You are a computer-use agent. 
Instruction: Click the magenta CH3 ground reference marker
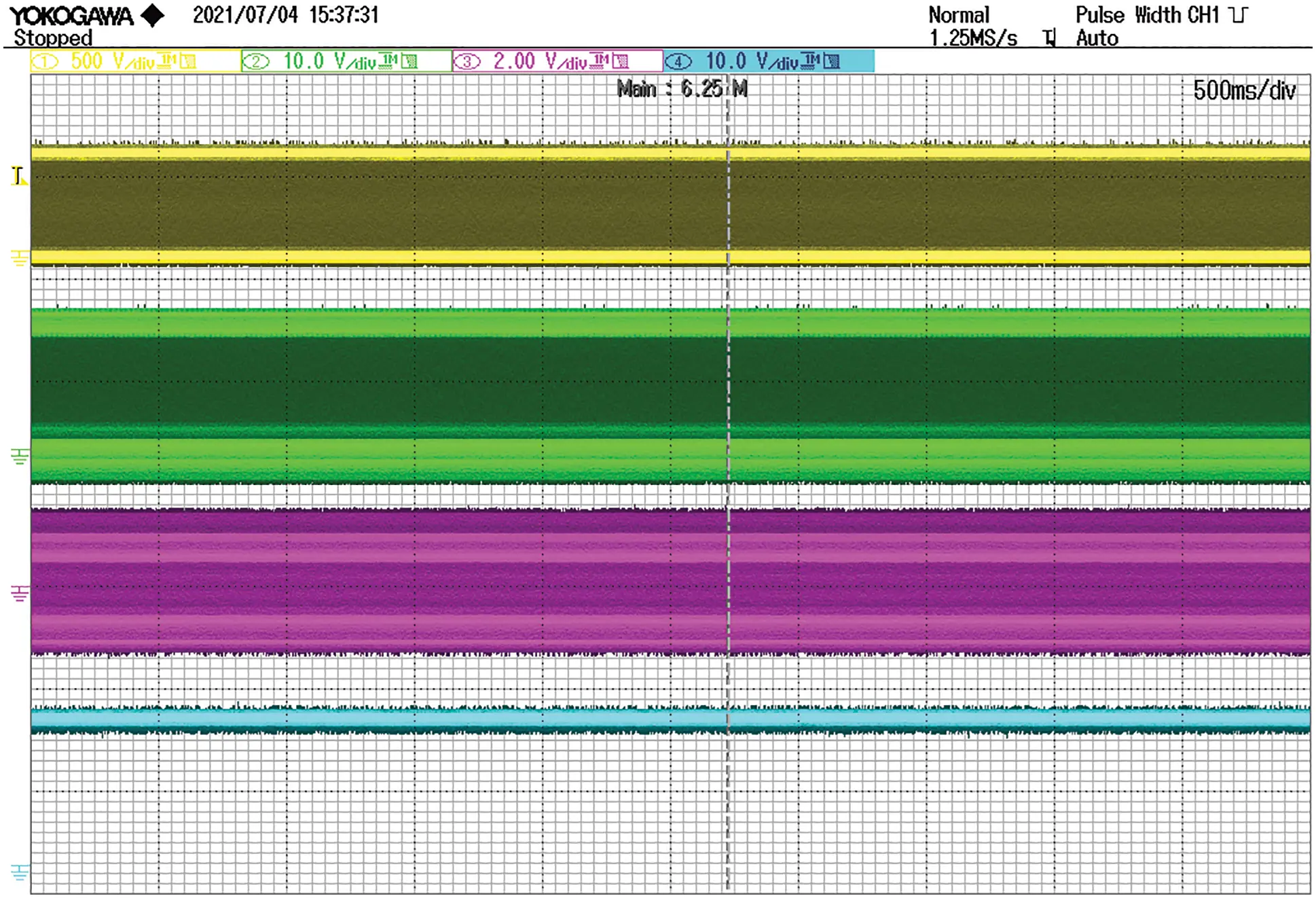tap(20, 593)
